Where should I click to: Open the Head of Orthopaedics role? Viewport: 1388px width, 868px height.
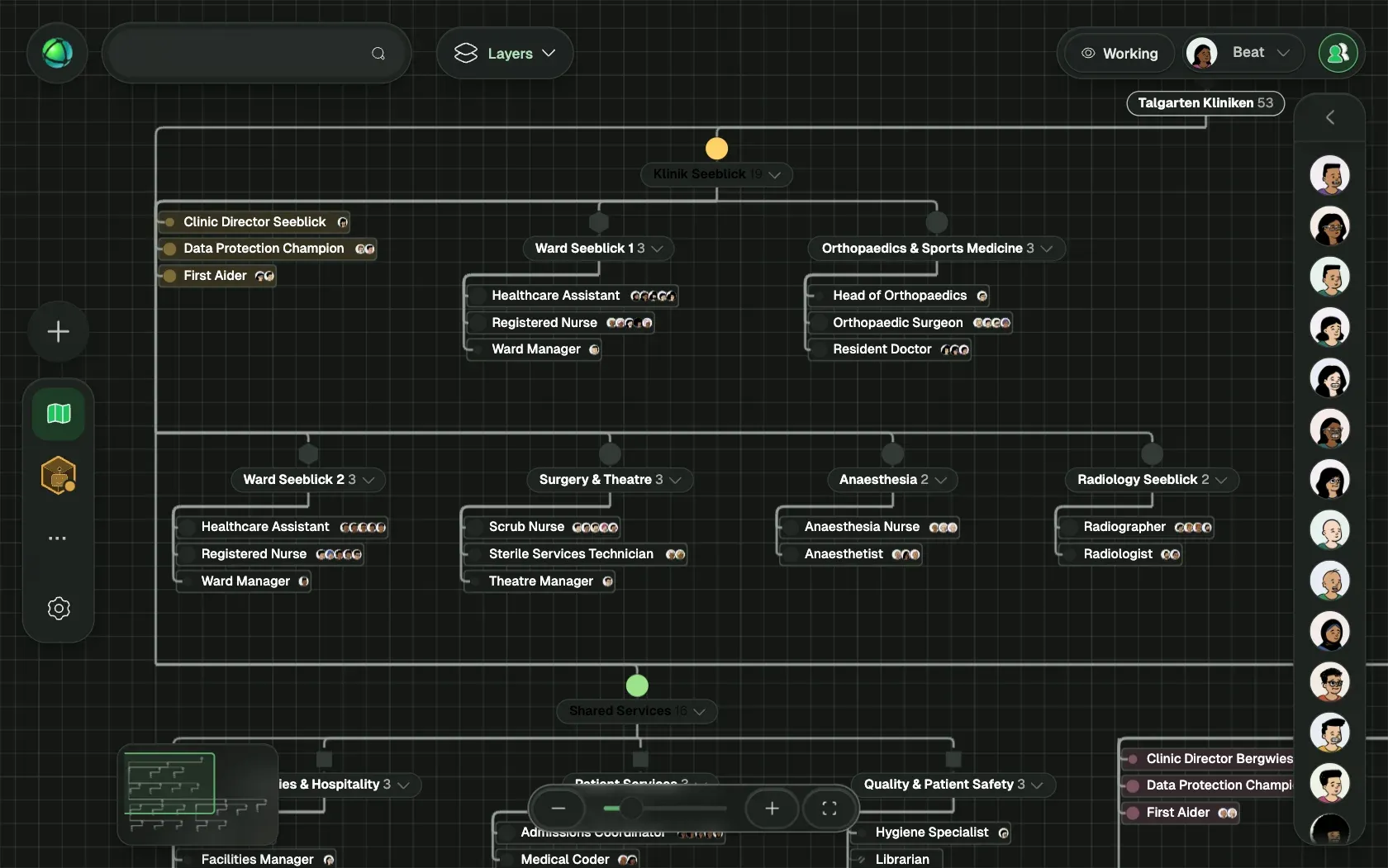coord(899,296)
